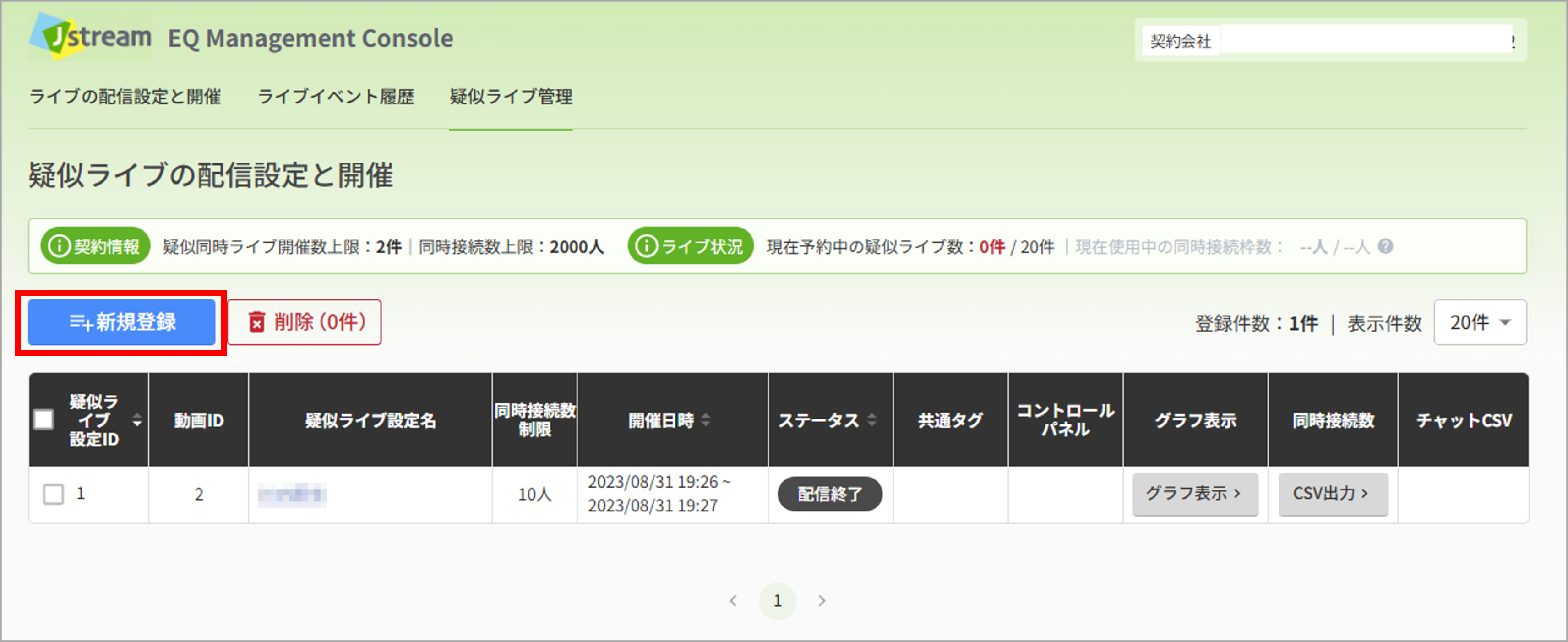
Task: Click the 動画ID column header
Action: tap(199, 420)
